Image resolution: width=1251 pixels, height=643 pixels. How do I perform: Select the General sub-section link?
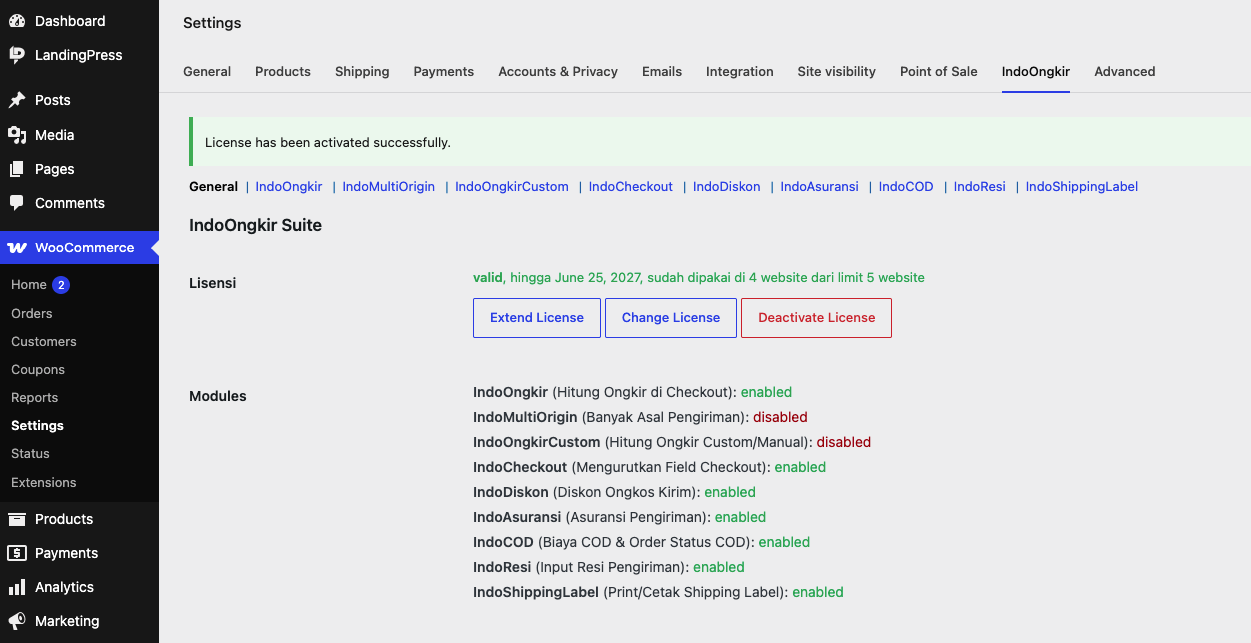point(213,187)
